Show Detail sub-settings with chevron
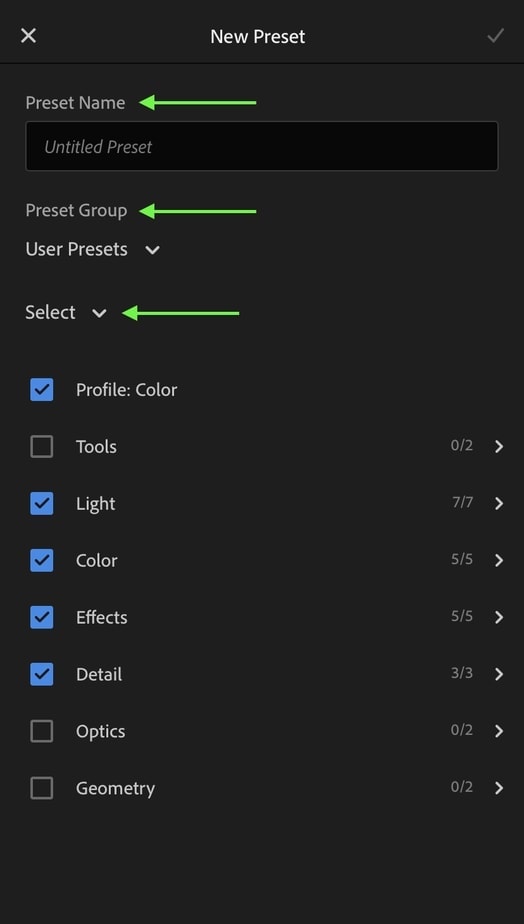Image resolution: width=524 pixels, height=924 pixels. click(499, 674)
